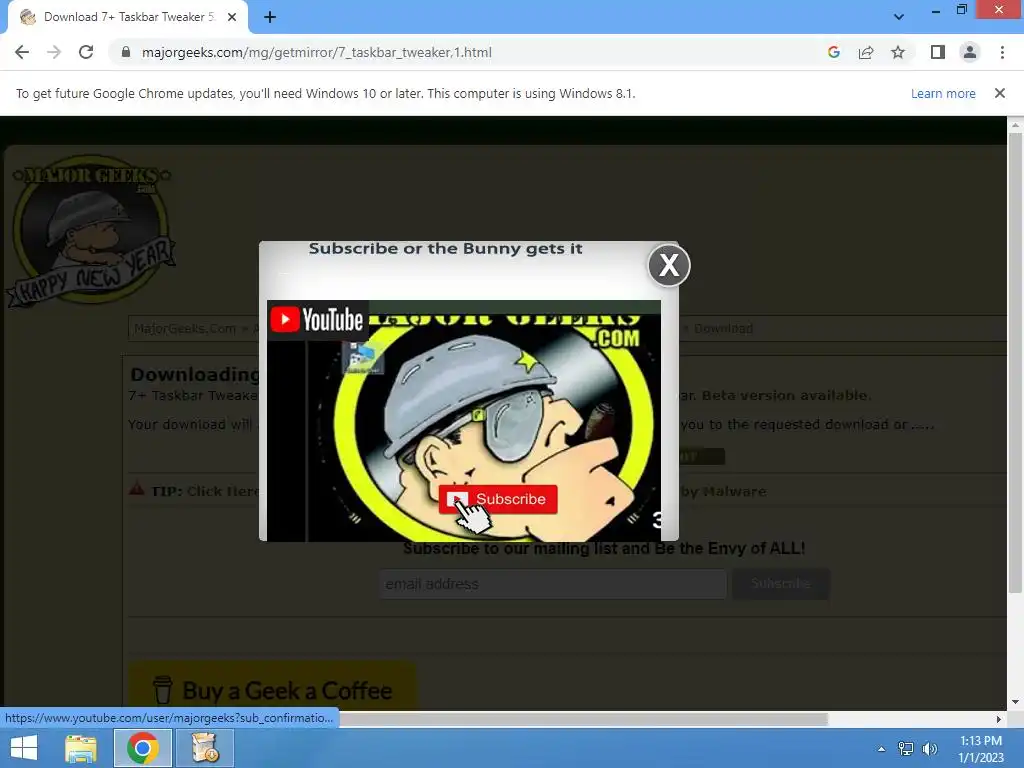1024x768 pixels.
Task: Select the majorgeeks.com URL in address bar
Action: (x=316, y=52)
